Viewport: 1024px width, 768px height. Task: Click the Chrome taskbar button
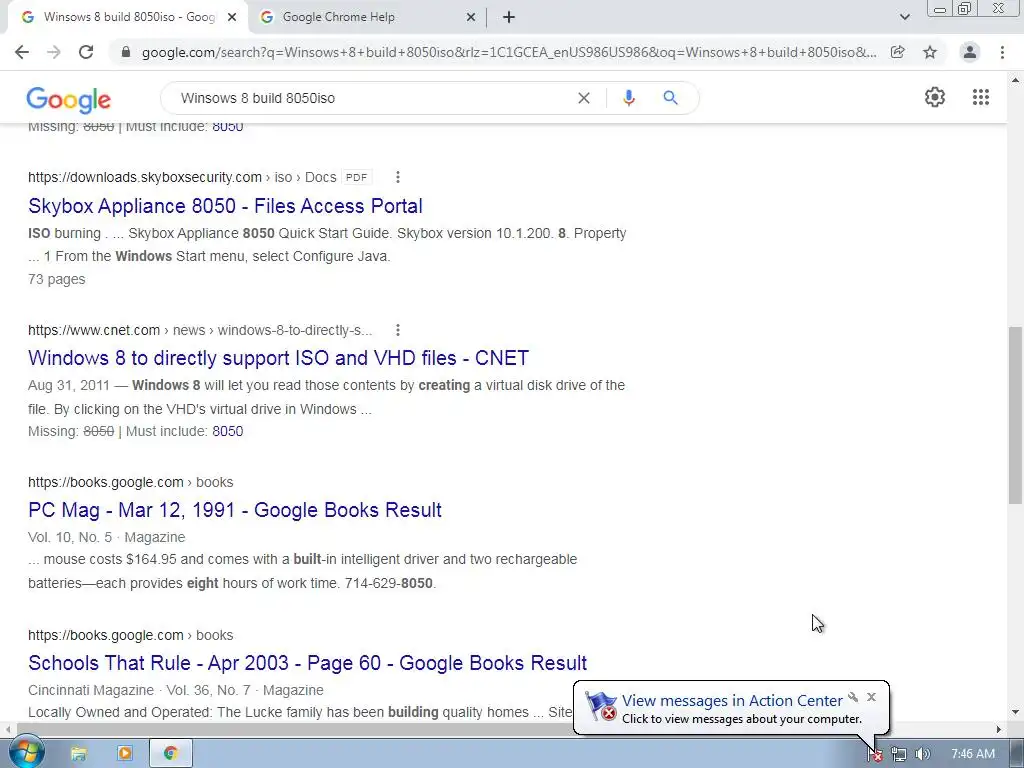click(171, 754)
